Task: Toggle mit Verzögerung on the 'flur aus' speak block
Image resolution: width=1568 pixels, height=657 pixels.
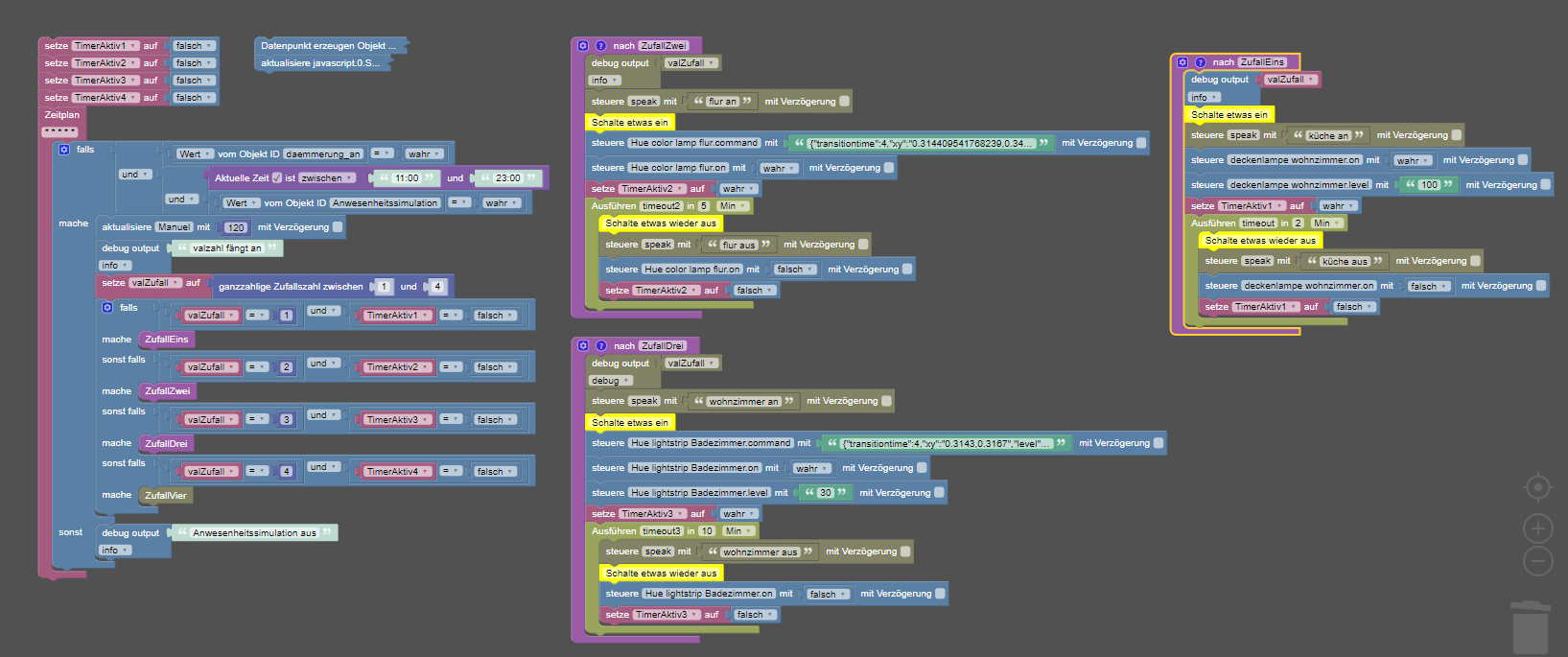Action: (x=863, y=245)
